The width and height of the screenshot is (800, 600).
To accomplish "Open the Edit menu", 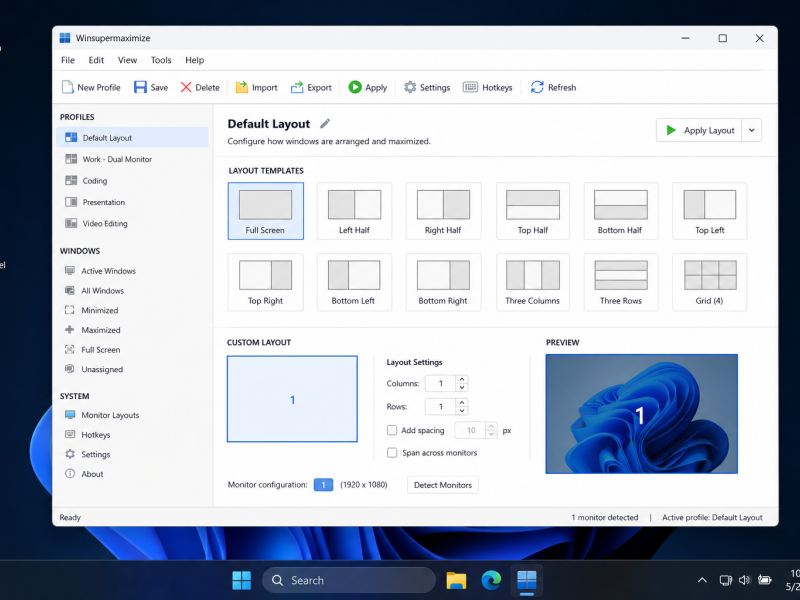I will [x=96, y=60].
